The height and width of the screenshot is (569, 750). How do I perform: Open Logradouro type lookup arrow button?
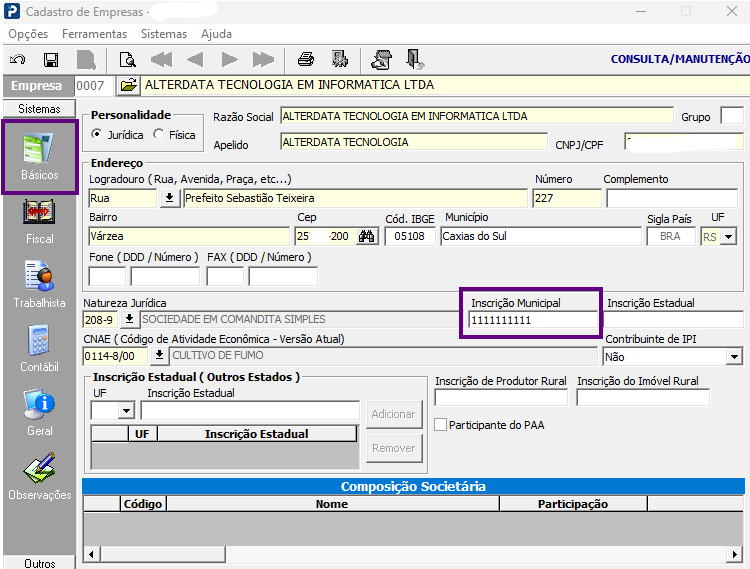point(169,198)
